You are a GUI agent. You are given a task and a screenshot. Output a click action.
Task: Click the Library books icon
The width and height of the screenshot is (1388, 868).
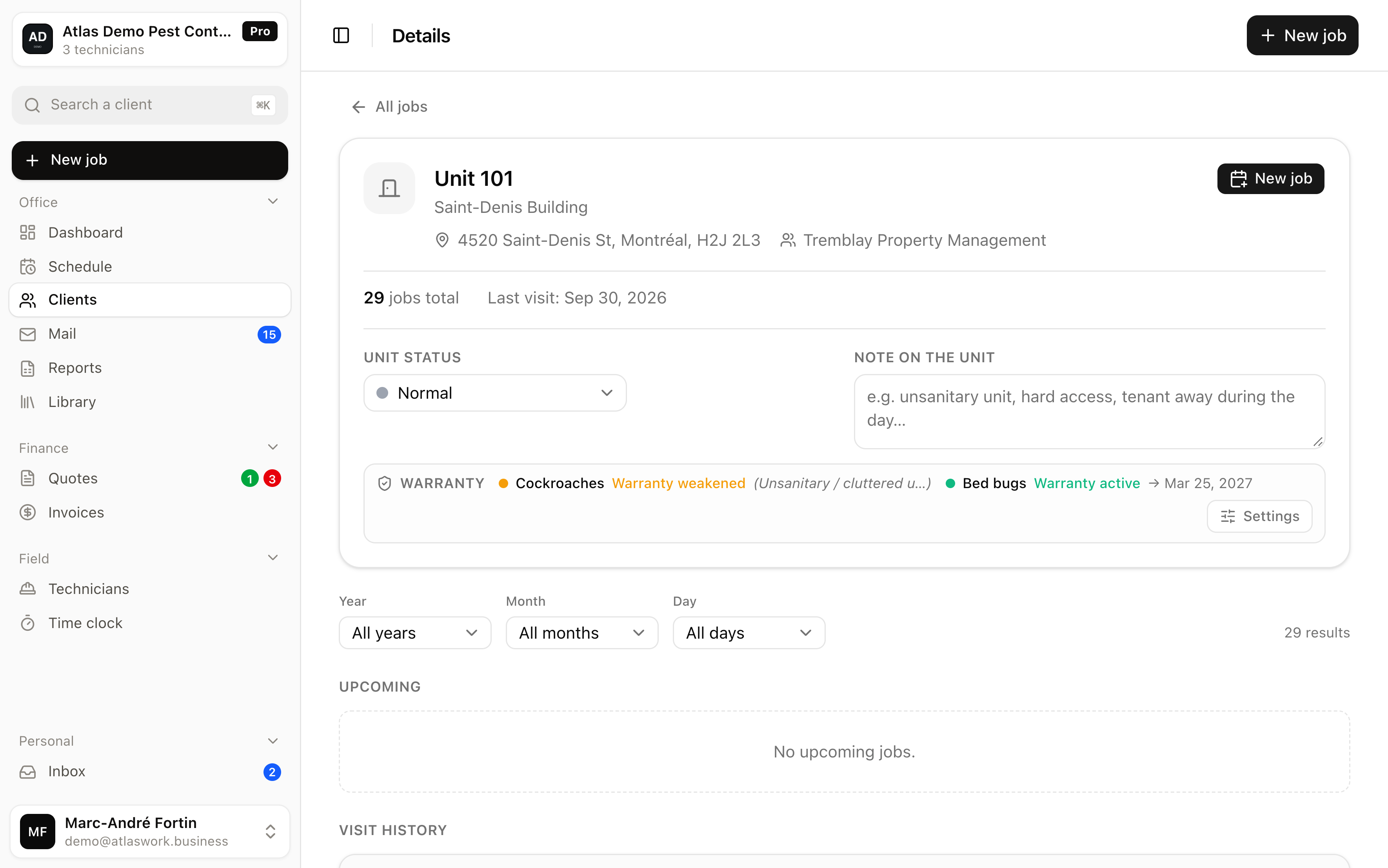[27, 402]
